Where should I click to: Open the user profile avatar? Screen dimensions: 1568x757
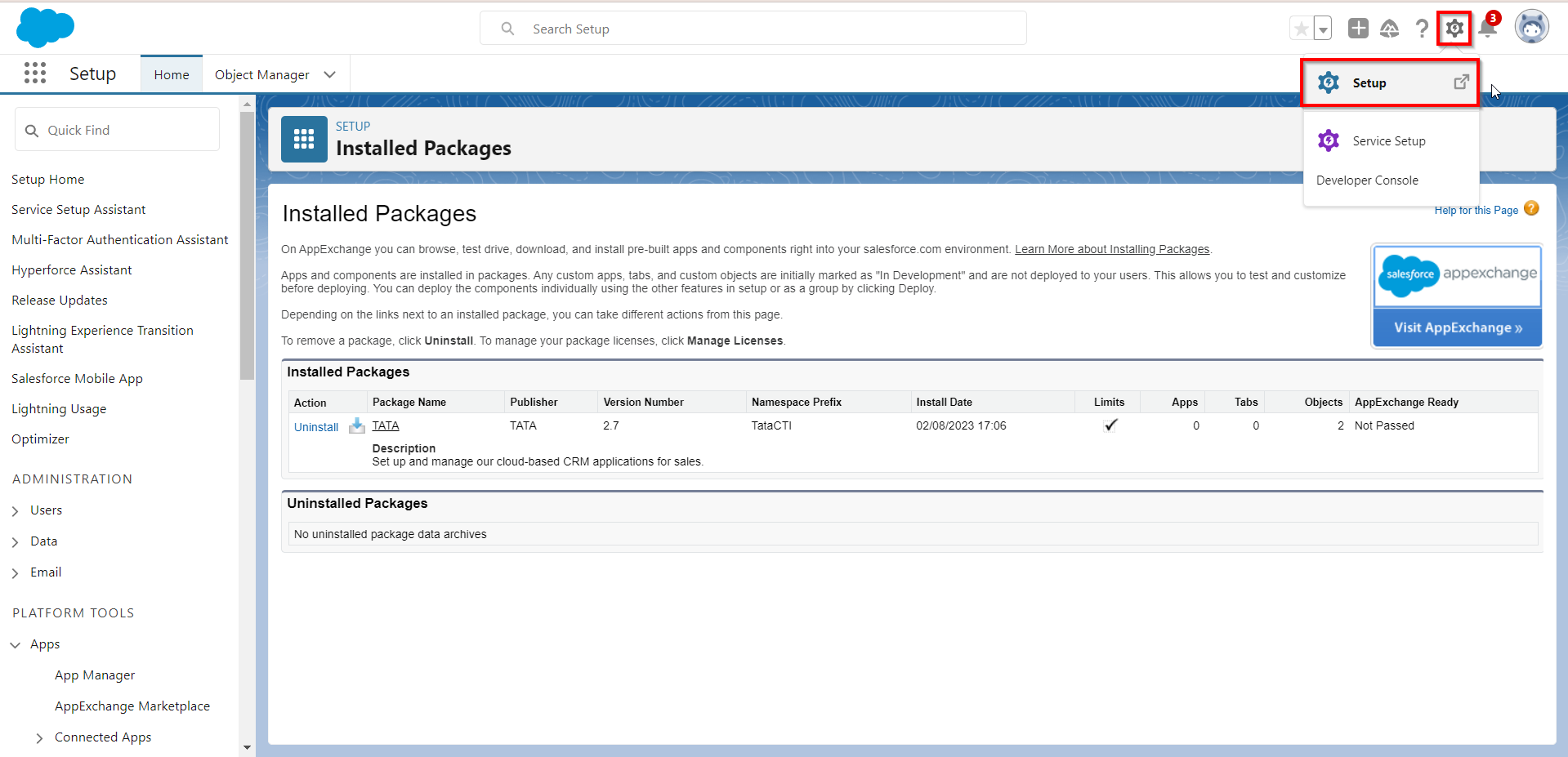pos(1531,27)
